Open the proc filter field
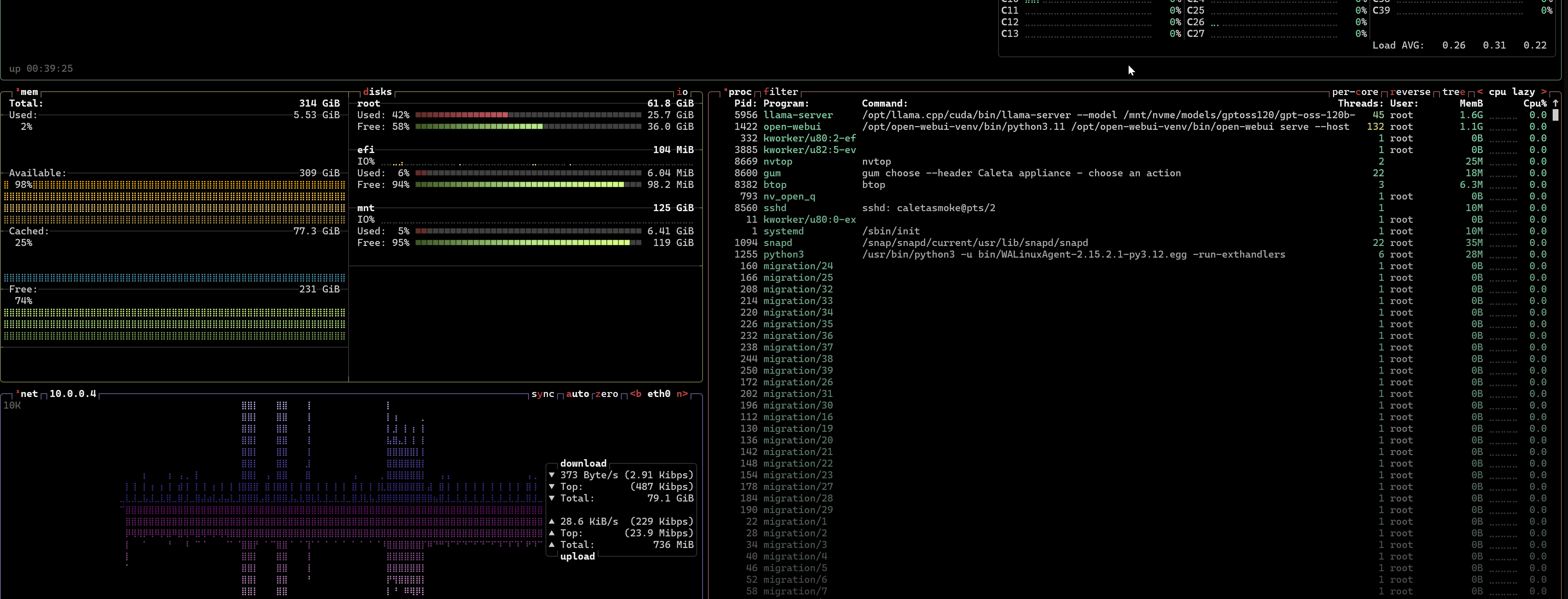The height and width of the screenshot is (599, 1568). pos(780,92)
